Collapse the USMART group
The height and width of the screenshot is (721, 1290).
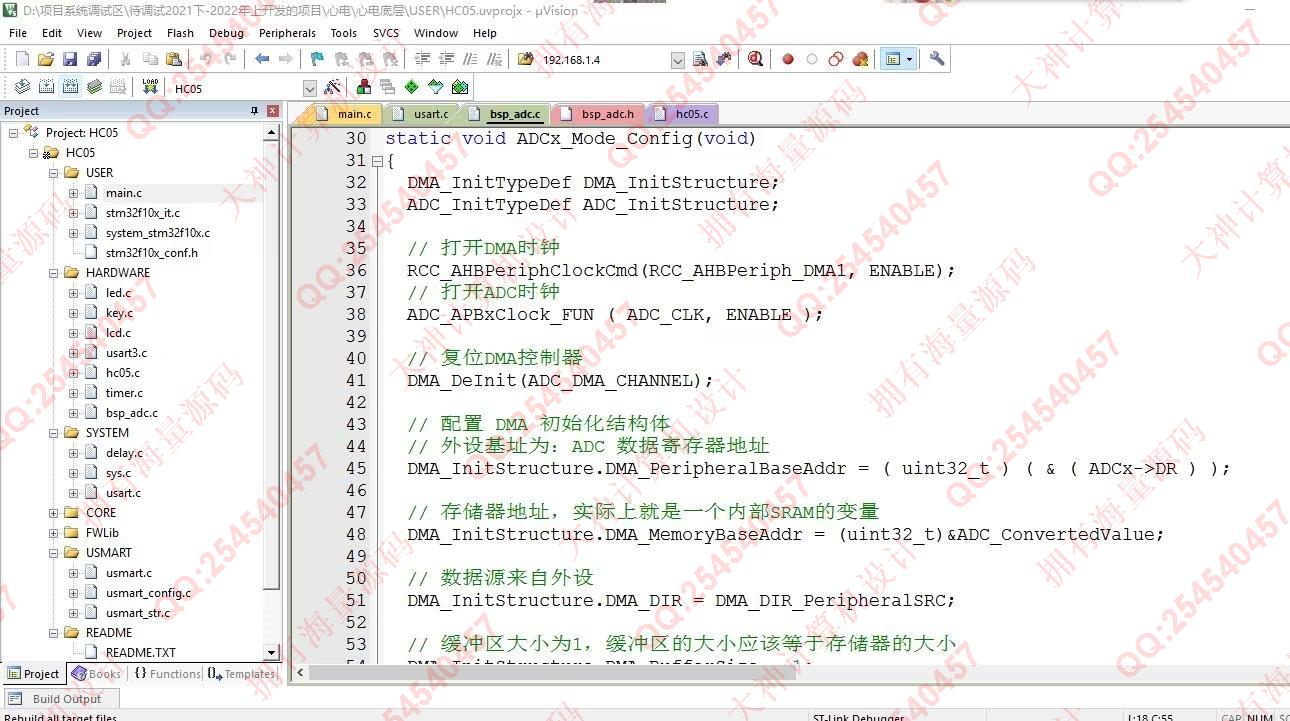click(54, 552)
